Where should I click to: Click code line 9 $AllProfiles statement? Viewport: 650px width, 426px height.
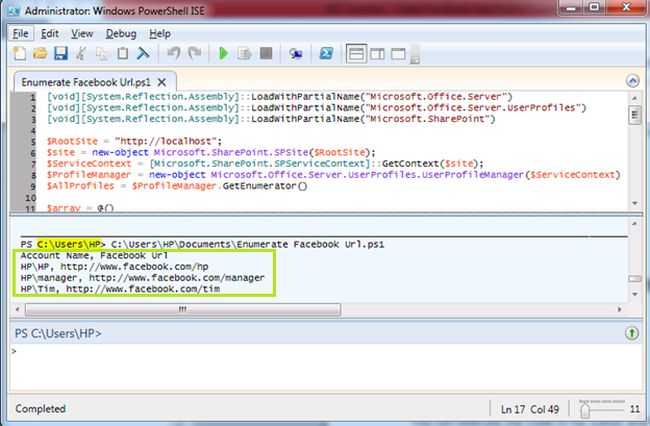[177, 186]
